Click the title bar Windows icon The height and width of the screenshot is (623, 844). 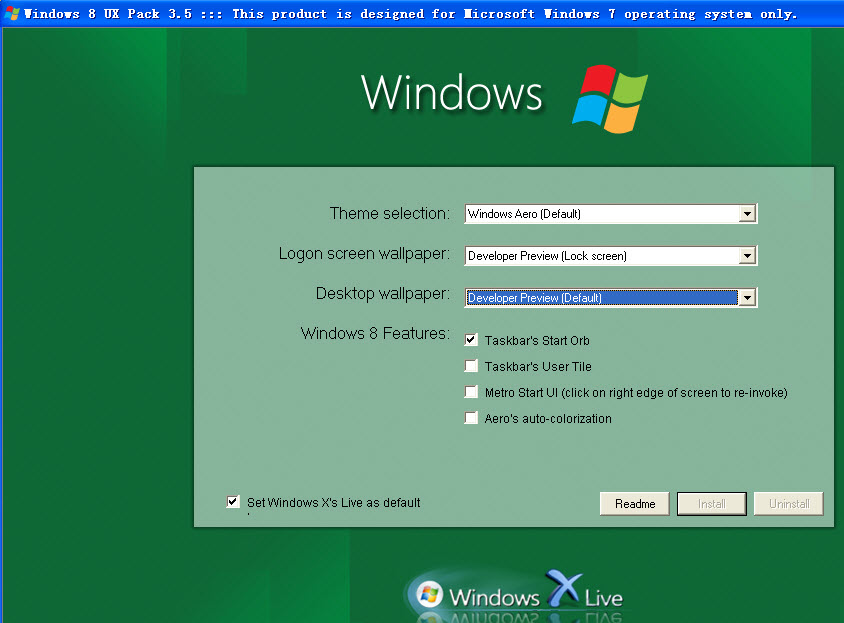tap(12, 13)
